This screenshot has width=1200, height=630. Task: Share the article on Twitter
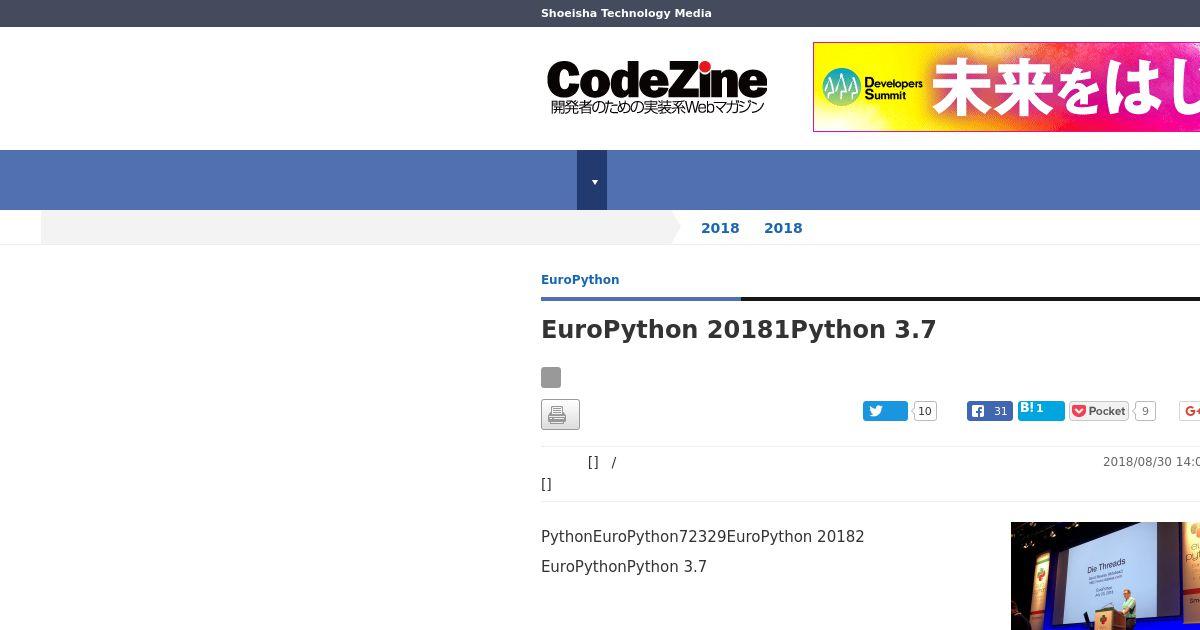885,411
